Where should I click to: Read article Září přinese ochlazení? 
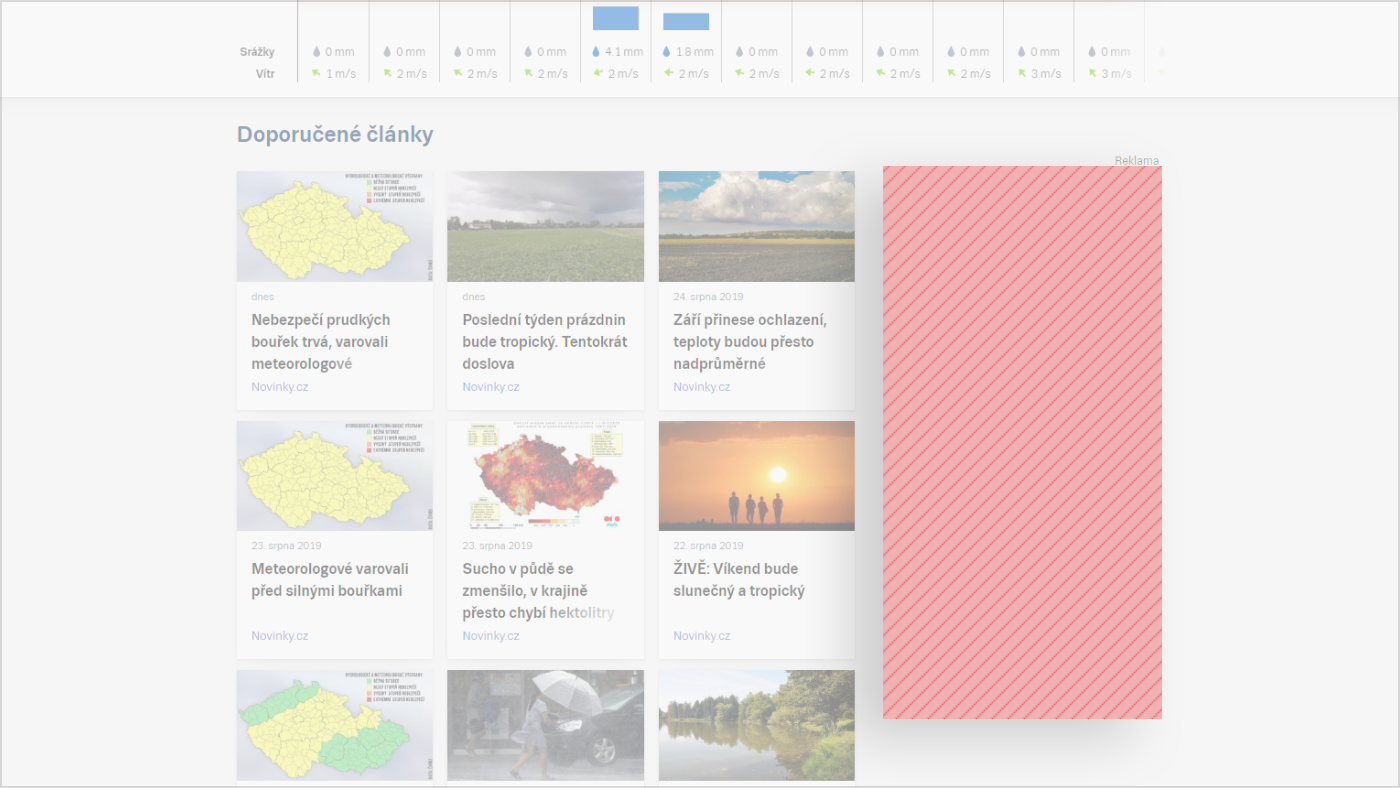click(750, 342)
